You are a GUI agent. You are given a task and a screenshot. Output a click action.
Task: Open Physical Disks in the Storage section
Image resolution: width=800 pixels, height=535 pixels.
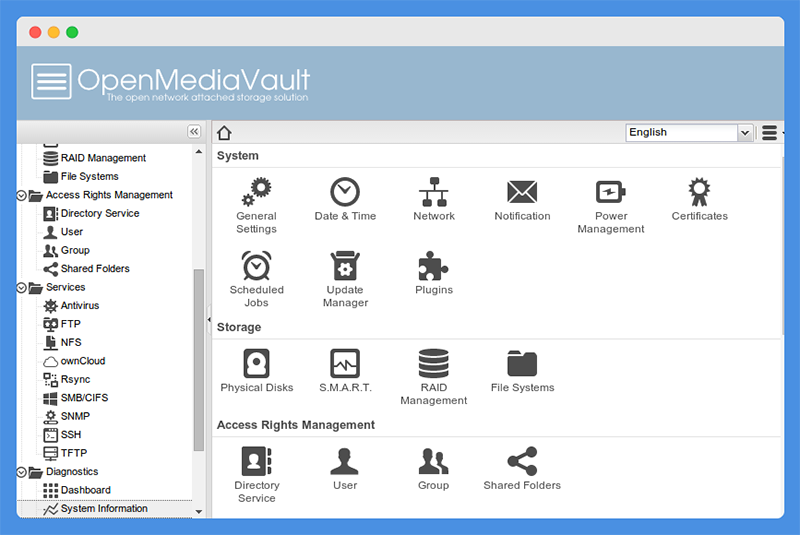click(x=256, y=371)
